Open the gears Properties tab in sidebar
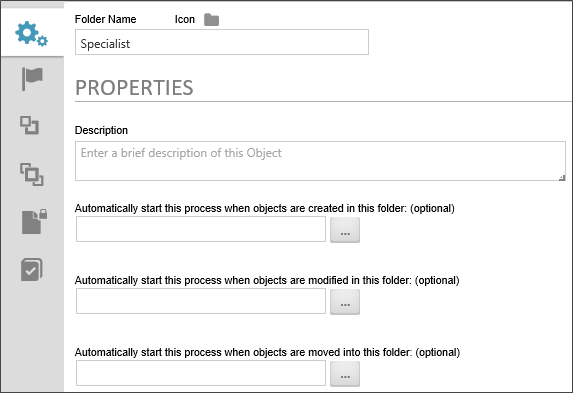Image resolution: width=573 pixels, height=393 pixels. pyautogui.click(x=31, y=34)
